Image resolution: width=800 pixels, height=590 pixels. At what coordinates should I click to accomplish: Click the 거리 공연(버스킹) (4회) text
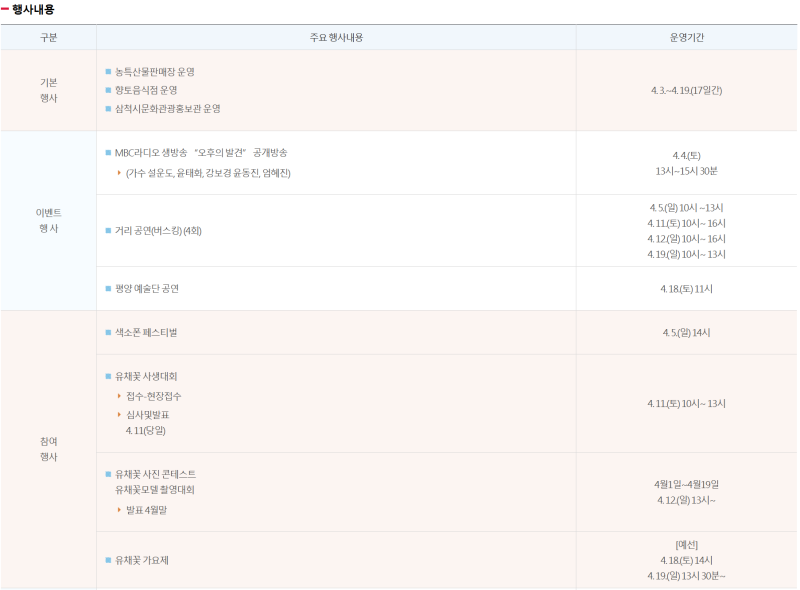158,231
